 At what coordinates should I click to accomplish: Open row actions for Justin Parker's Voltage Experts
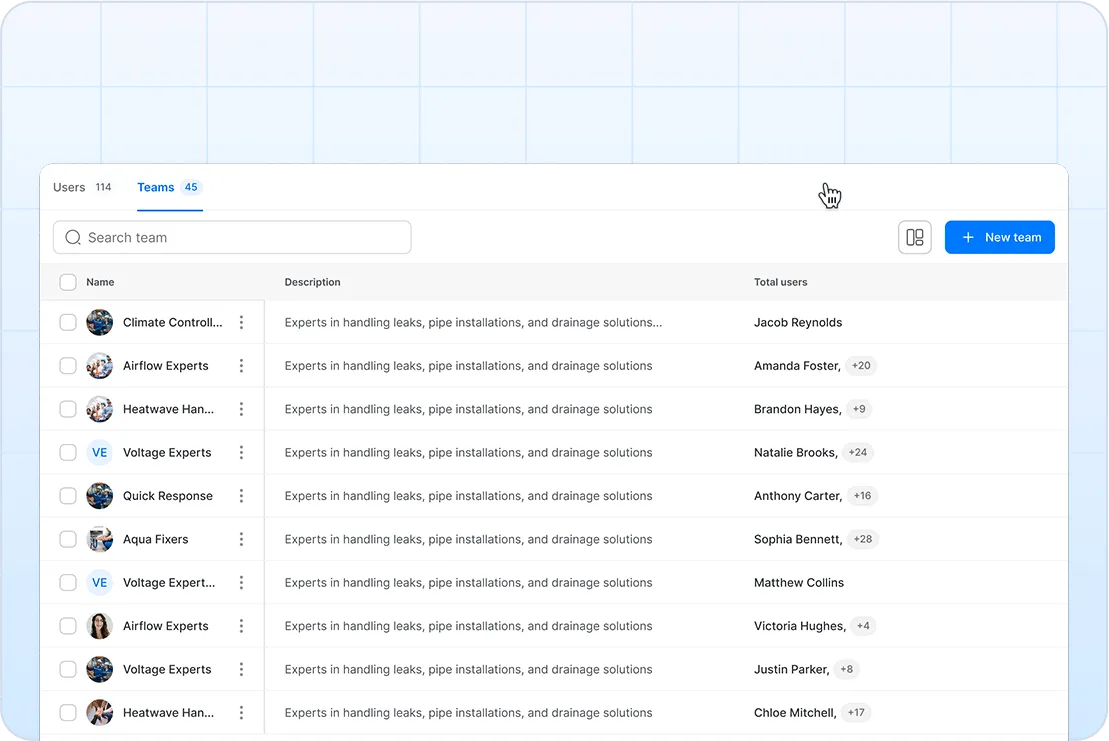tap(241, 670)
